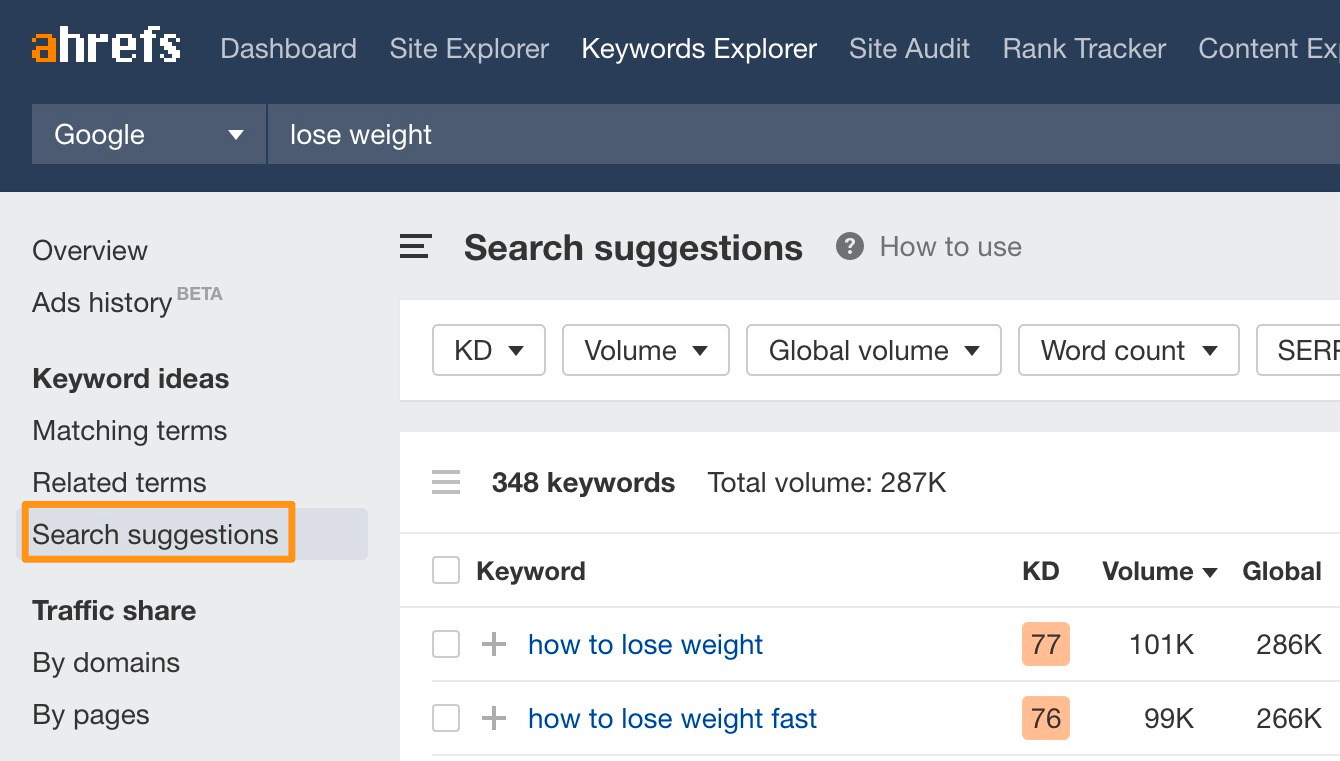Click the grey list icon beside 348 keywords

coord(446,483)
